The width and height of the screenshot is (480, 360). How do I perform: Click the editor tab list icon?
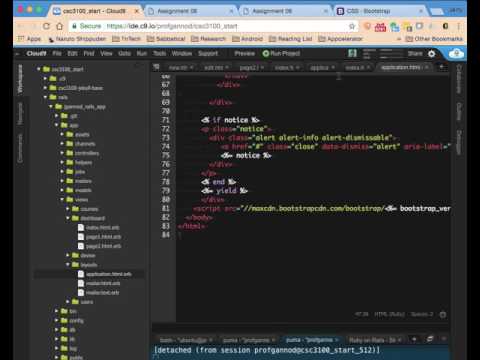(x=156, y=67)
